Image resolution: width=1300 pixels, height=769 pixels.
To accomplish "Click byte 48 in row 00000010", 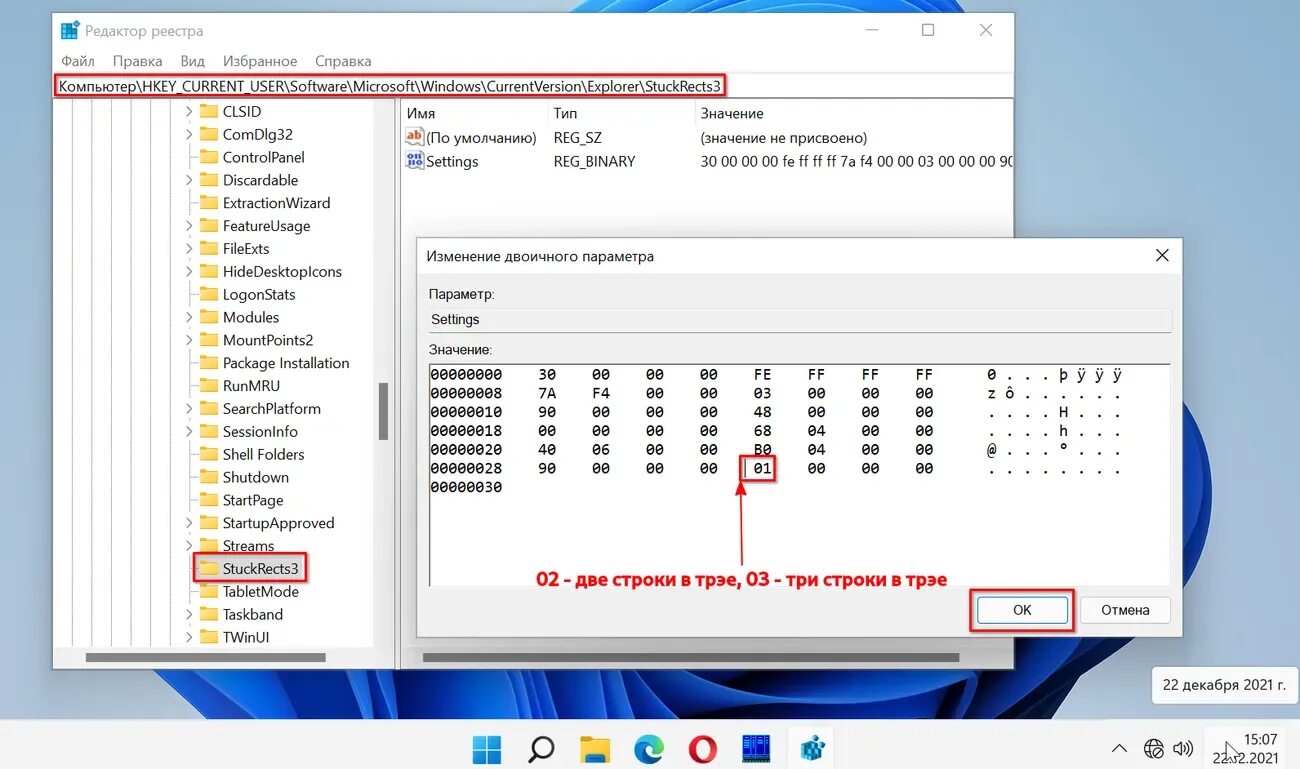I will click(x=762, y=412).
